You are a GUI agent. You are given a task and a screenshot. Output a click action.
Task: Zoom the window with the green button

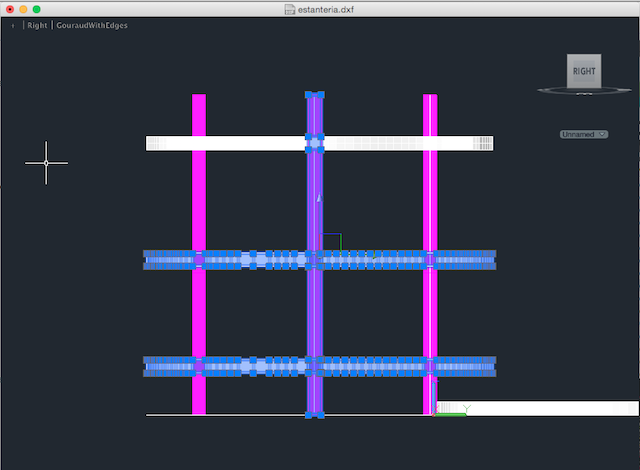click(x=37, y=9)
